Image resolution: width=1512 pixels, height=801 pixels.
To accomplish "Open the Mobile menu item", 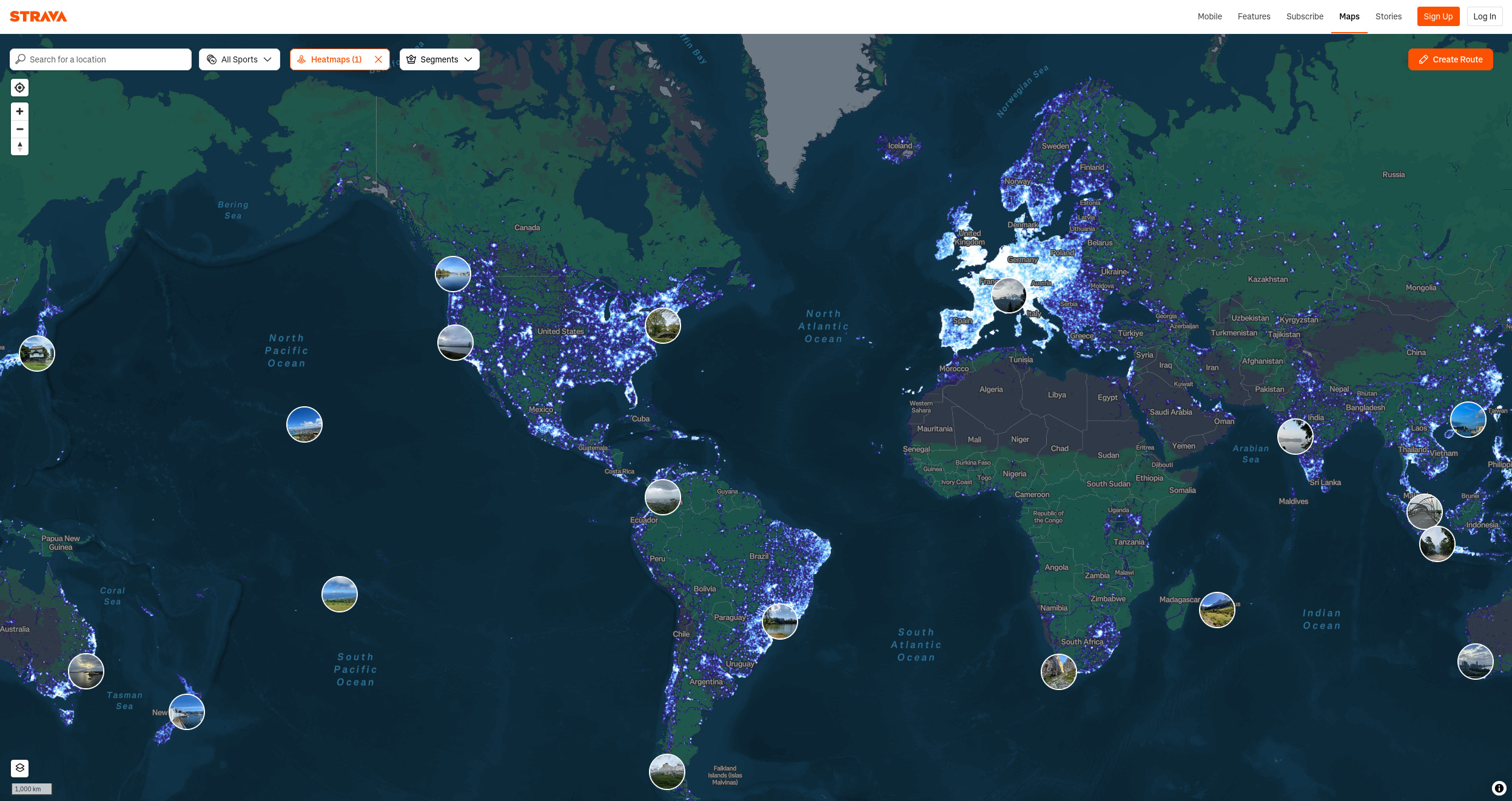I will click(1209, 16).
